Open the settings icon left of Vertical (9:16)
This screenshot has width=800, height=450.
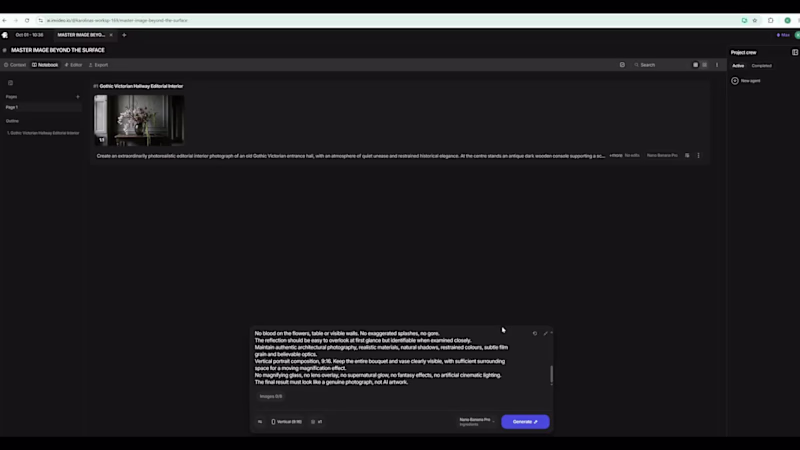tap(260, 422)
